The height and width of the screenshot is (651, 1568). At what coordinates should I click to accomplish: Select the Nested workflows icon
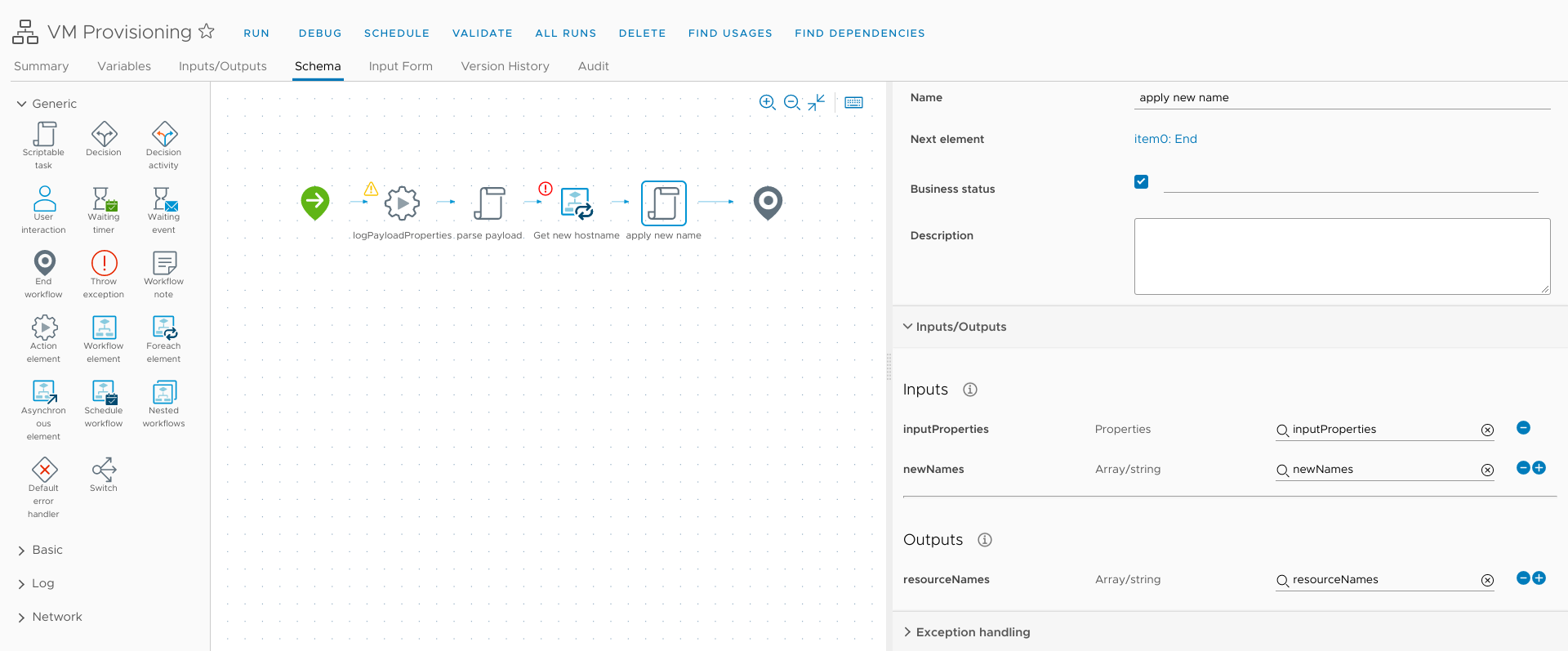click(164, 392)
